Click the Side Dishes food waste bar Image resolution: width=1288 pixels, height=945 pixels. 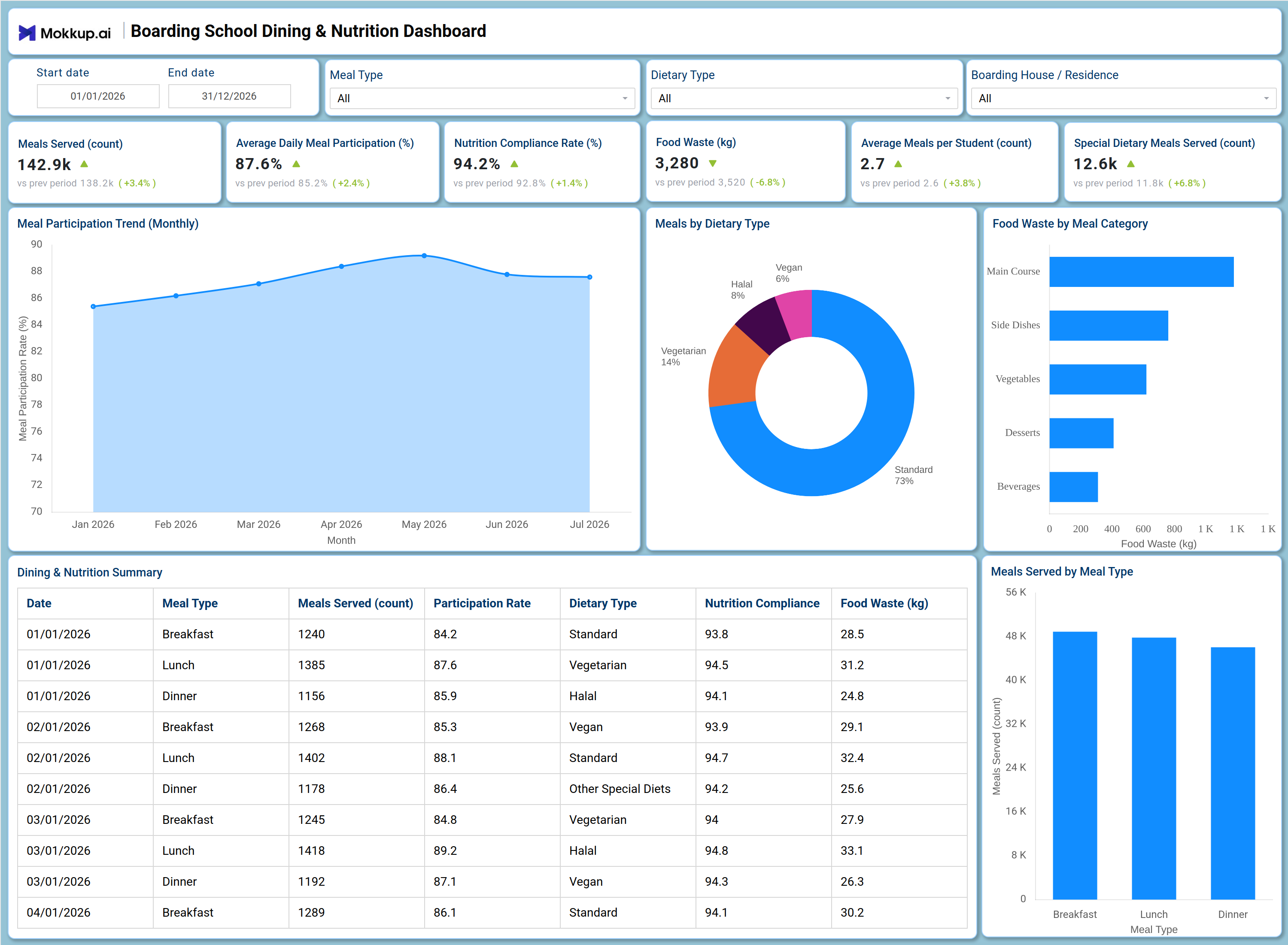(1109, 326)
